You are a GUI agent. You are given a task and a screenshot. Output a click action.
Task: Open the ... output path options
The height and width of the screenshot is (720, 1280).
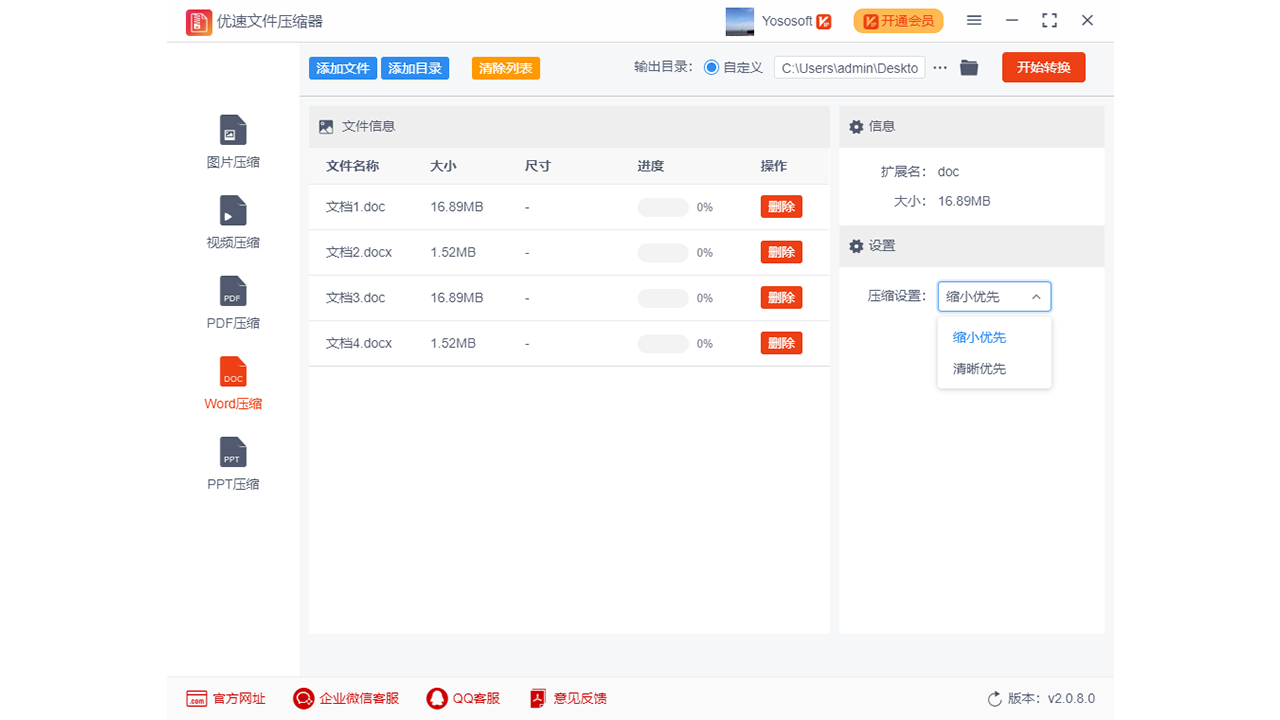click(x=939, y=67)
